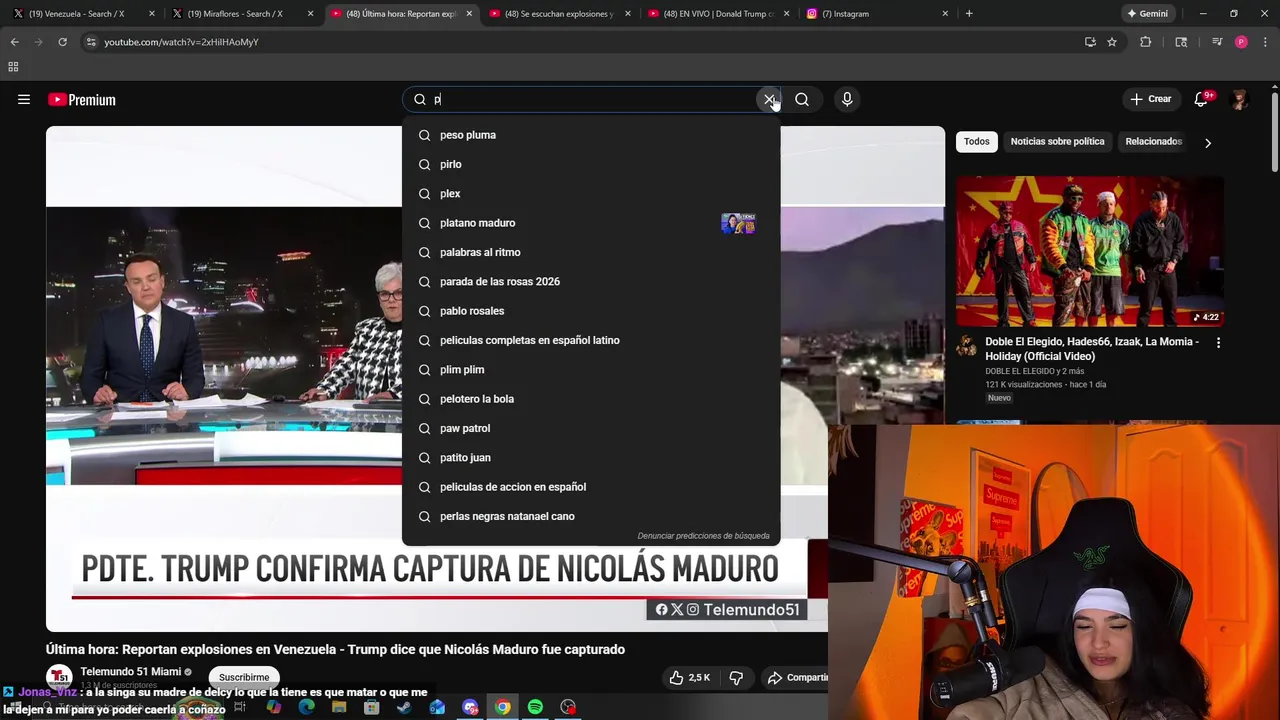Open the Crear upload menu
1280x720 pixels.
tap(1150, 99)
